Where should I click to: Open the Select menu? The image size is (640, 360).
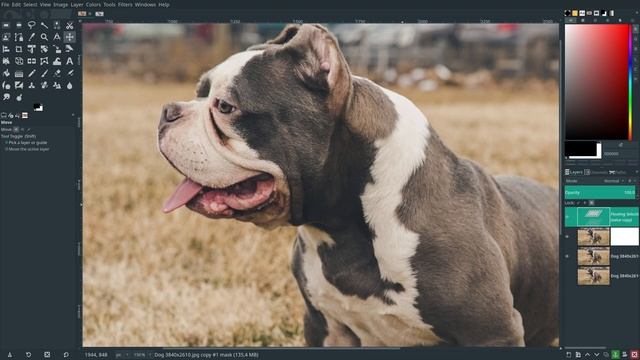(x=30, y=4)
